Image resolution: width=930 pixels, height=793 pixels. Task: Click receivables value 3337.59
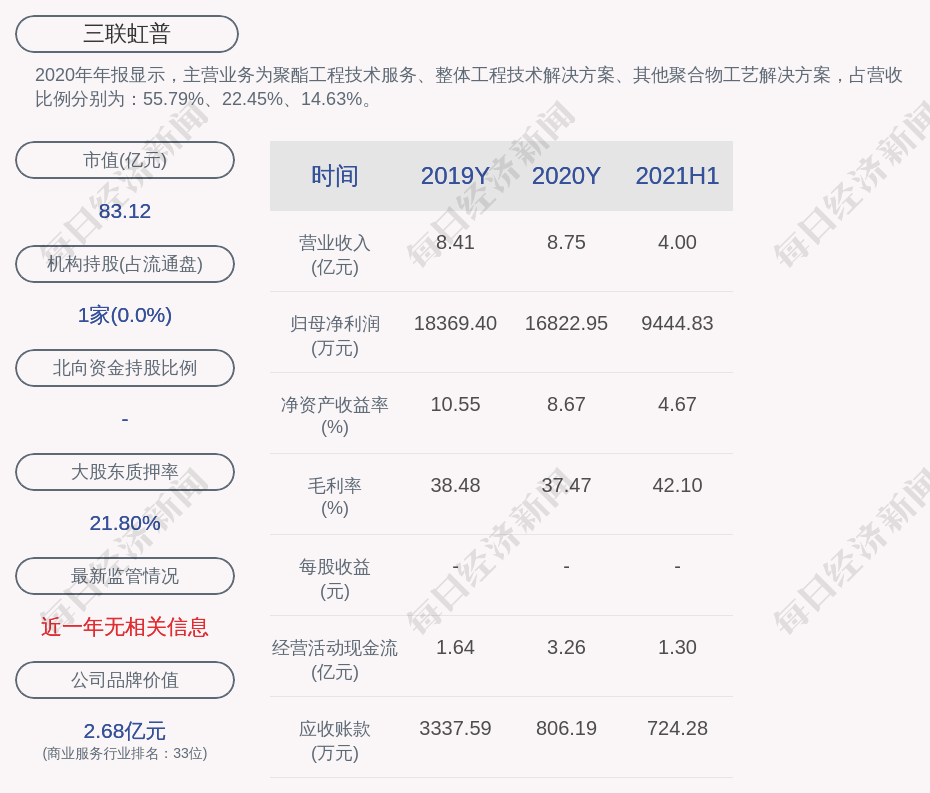pyautogui.click(x=455, y=728)
